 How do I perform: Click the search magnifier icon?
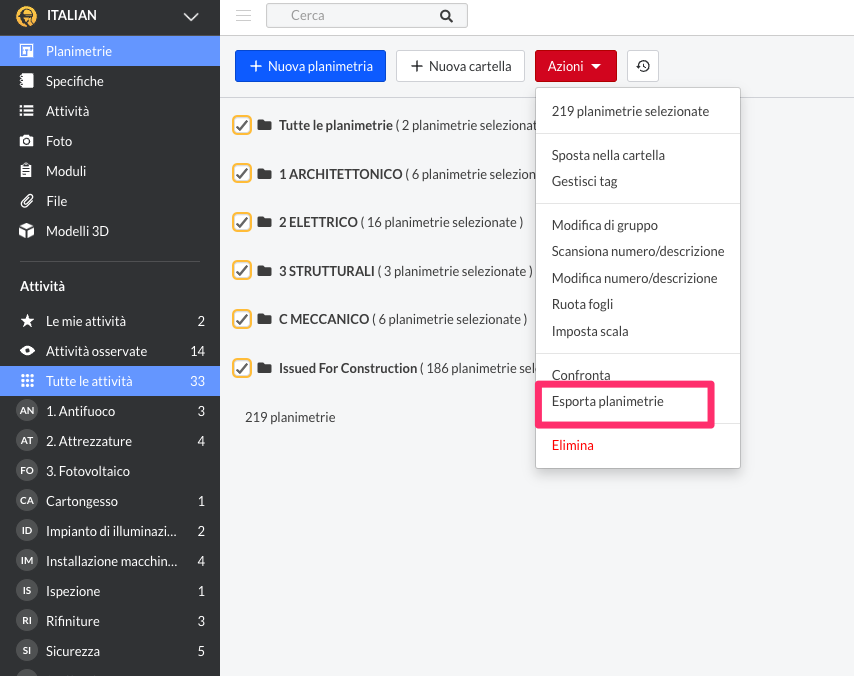(446, 16)
